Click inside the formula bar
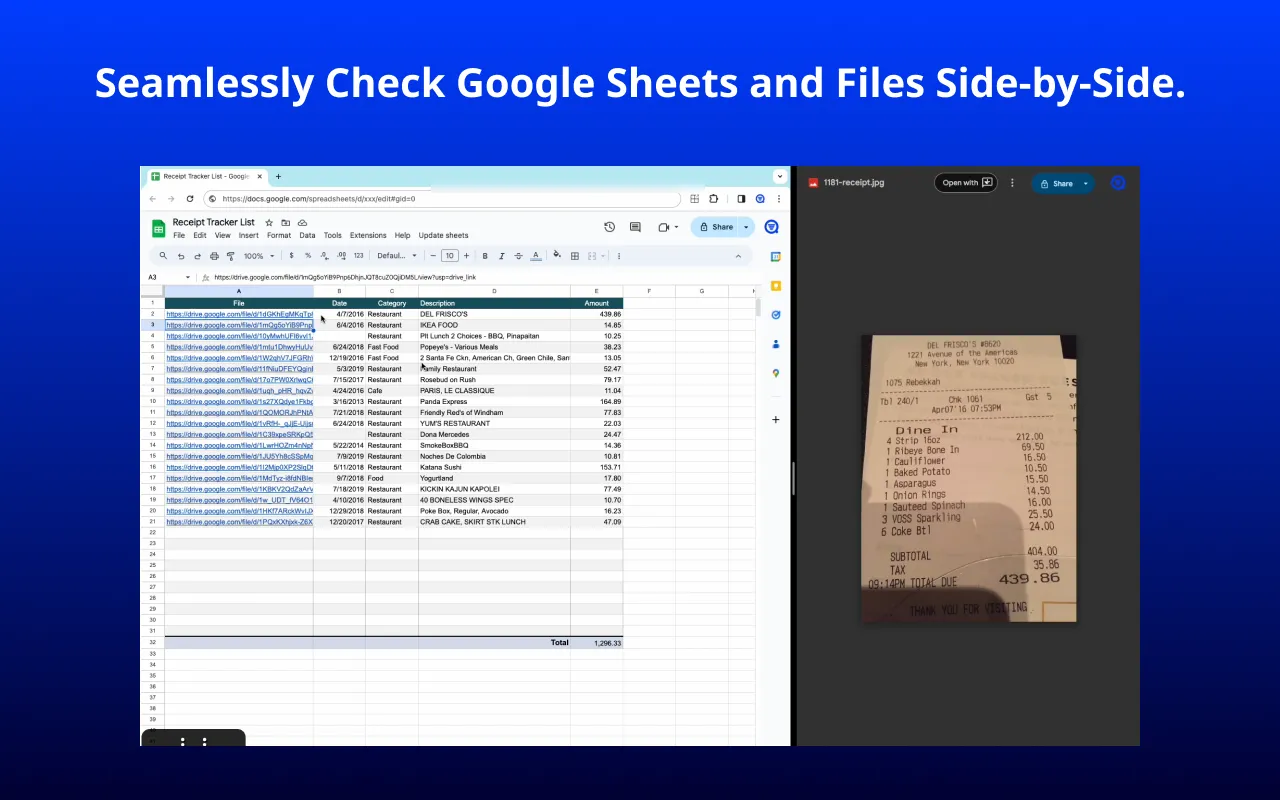 [x=400, y=276]
